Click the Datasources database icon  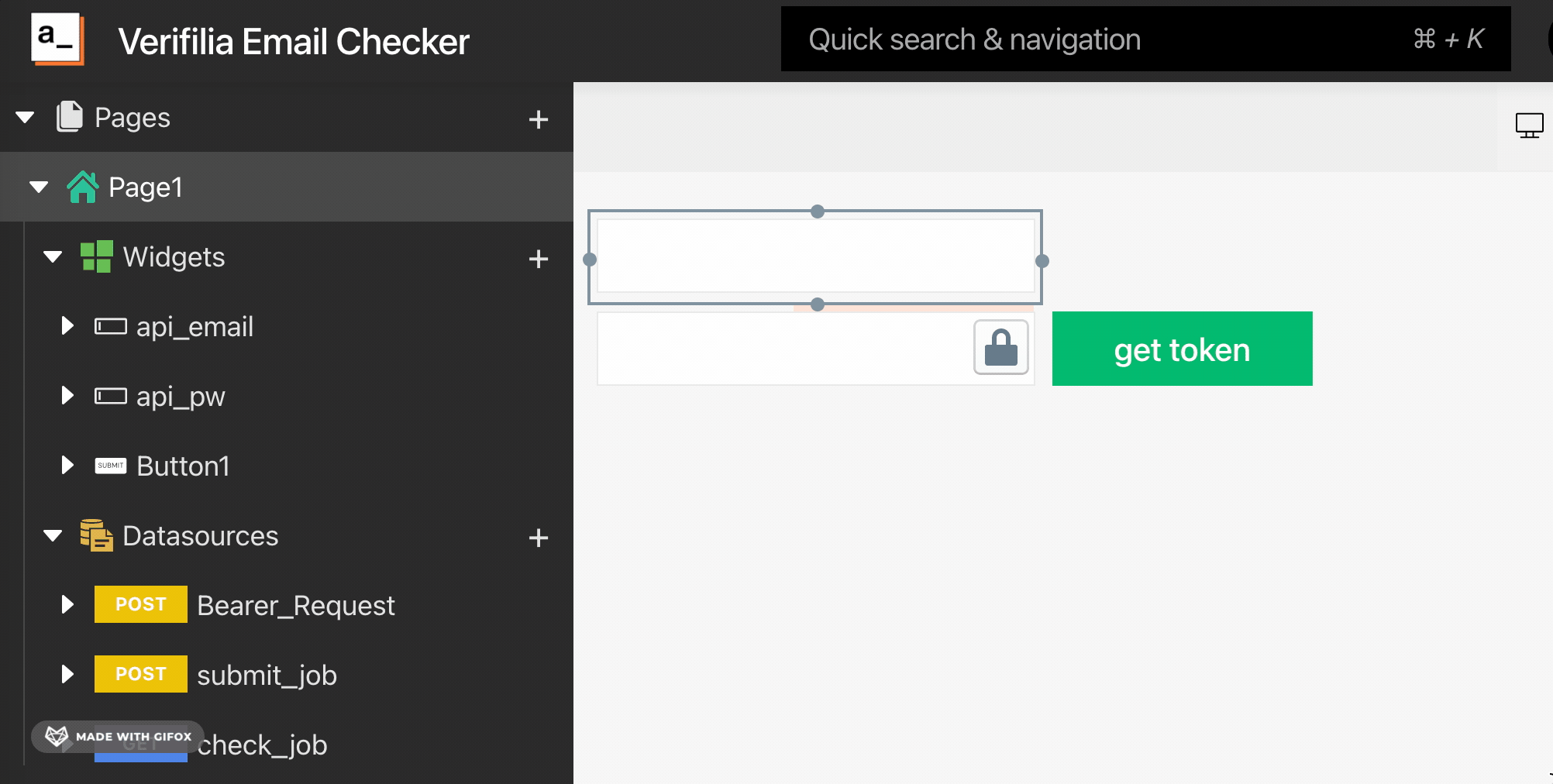[x=96, y=535]
